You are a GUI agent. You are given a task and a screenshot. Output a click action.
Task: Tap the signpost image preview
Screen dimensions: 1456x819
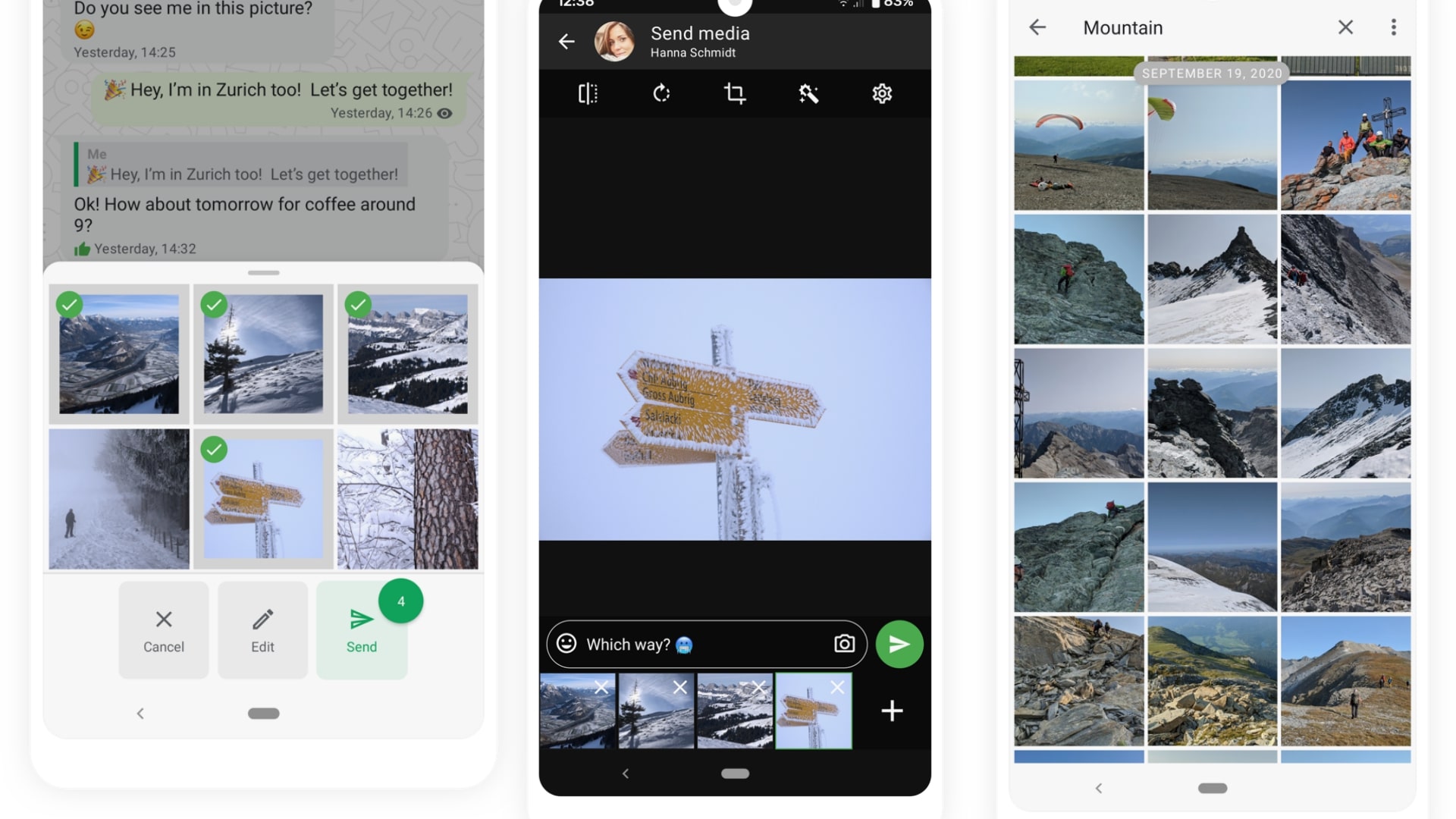tap(735, 409)
